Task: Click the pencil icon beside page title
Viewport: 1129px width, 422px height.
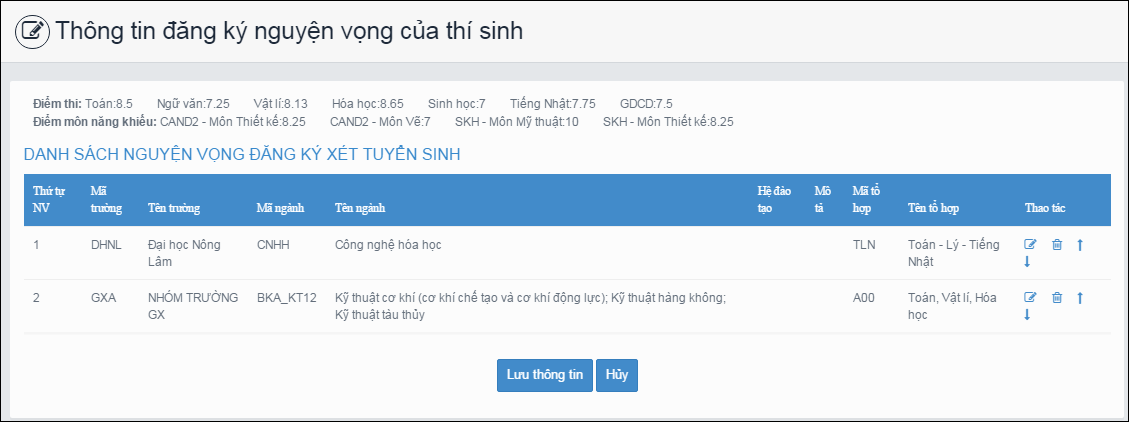Action: tap(32, 31)
